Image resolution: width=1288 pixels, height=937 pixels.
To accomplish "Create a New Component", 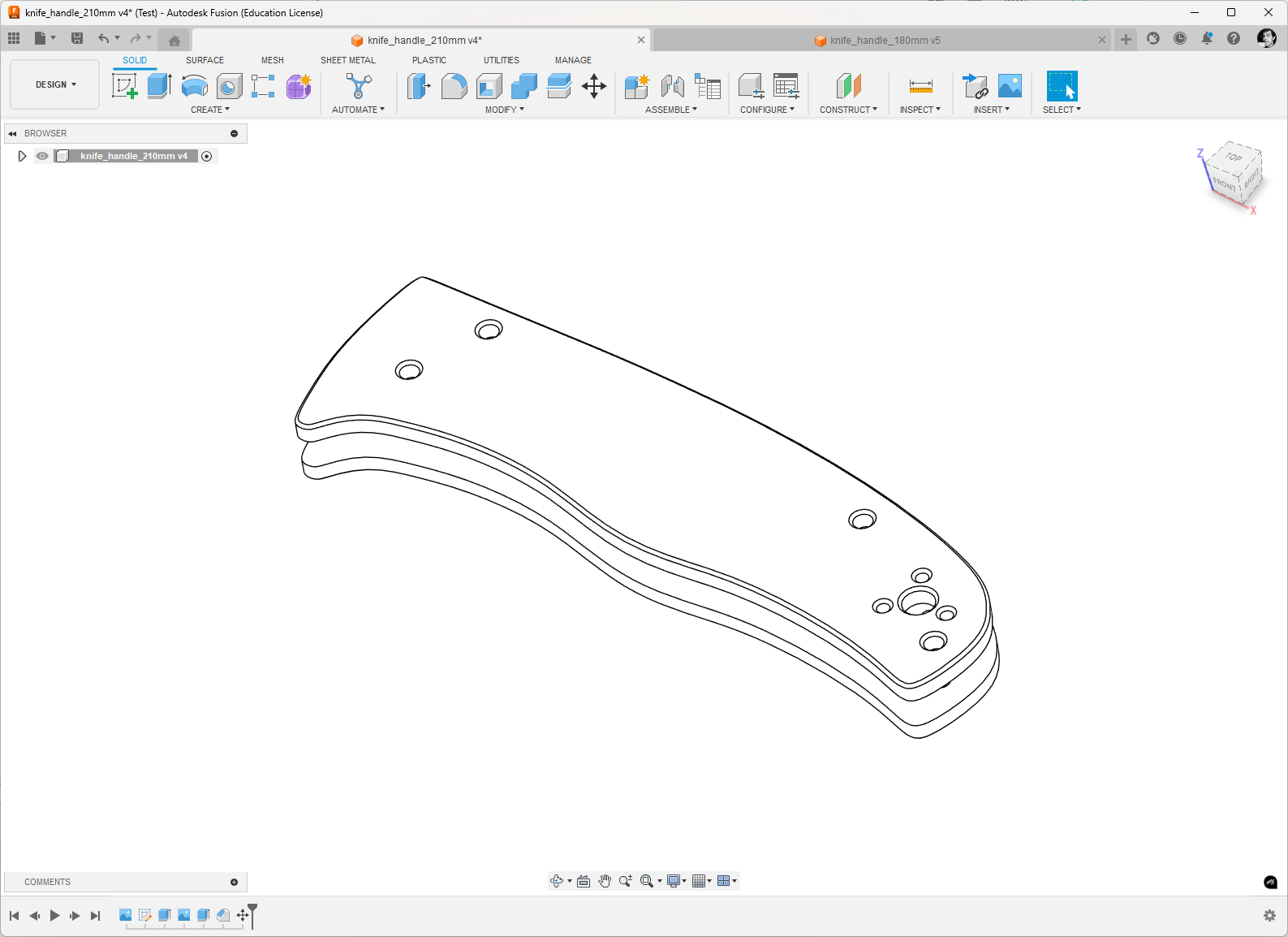I will tap(637, 86).
